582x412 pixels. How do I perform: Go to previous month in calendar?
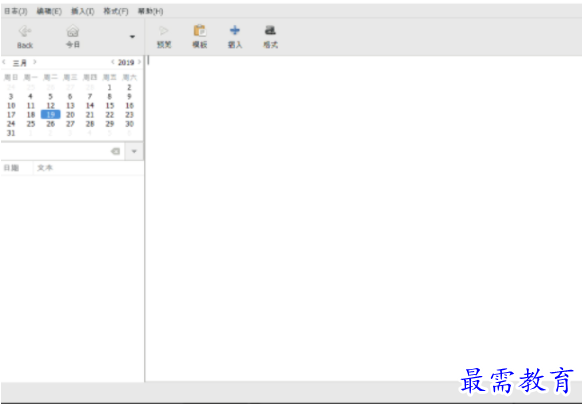click(4, 62)
